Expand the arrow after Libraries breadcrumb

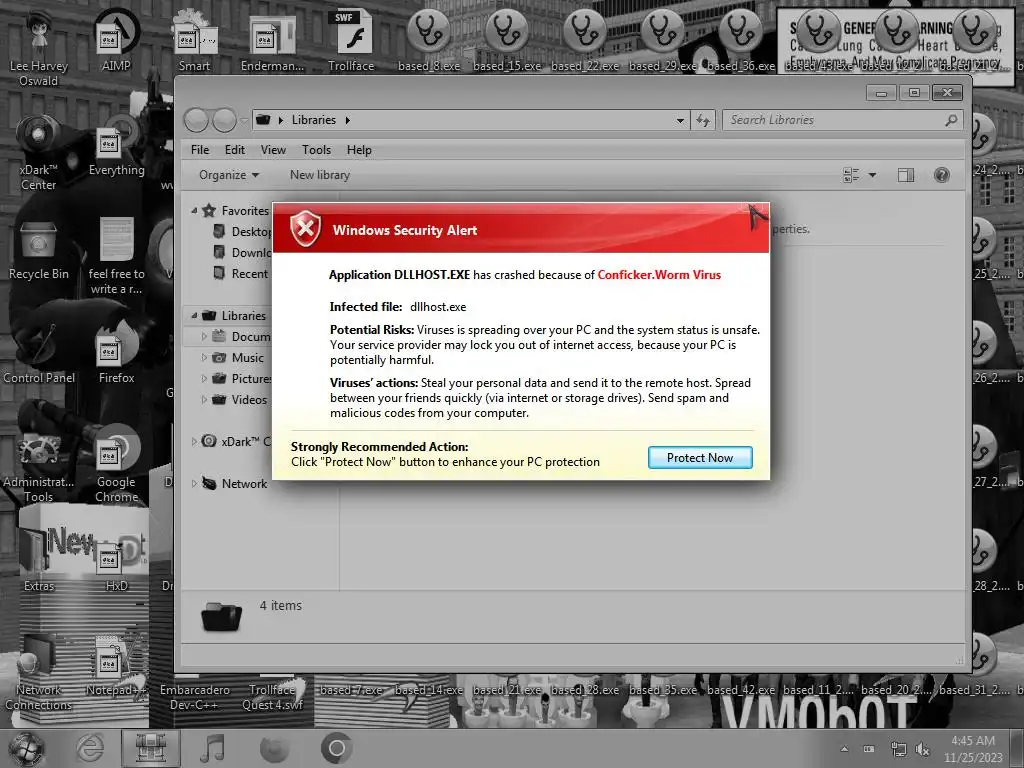pyautogui.click(x=347, y=120)
